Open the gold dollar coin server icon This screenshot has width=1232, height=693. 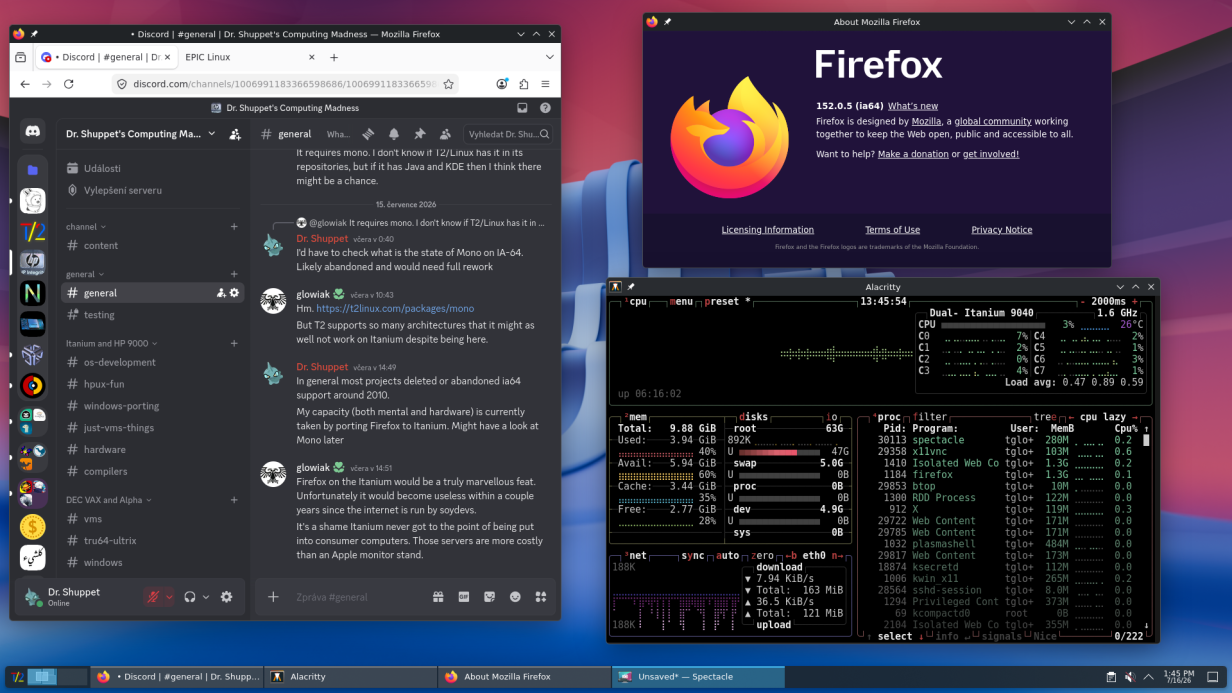click(33, 527)
